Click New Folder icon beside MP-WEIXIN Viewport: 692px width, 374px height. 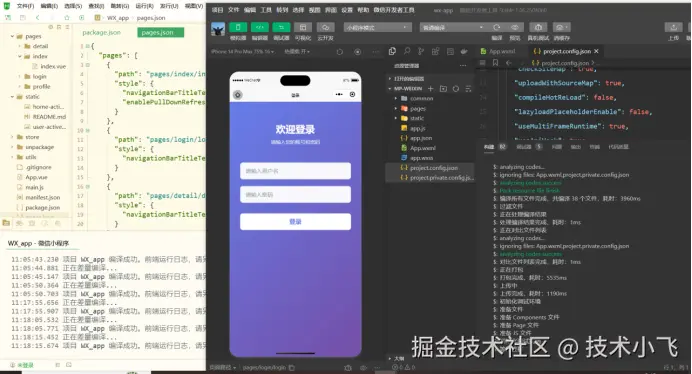(443, 89)
